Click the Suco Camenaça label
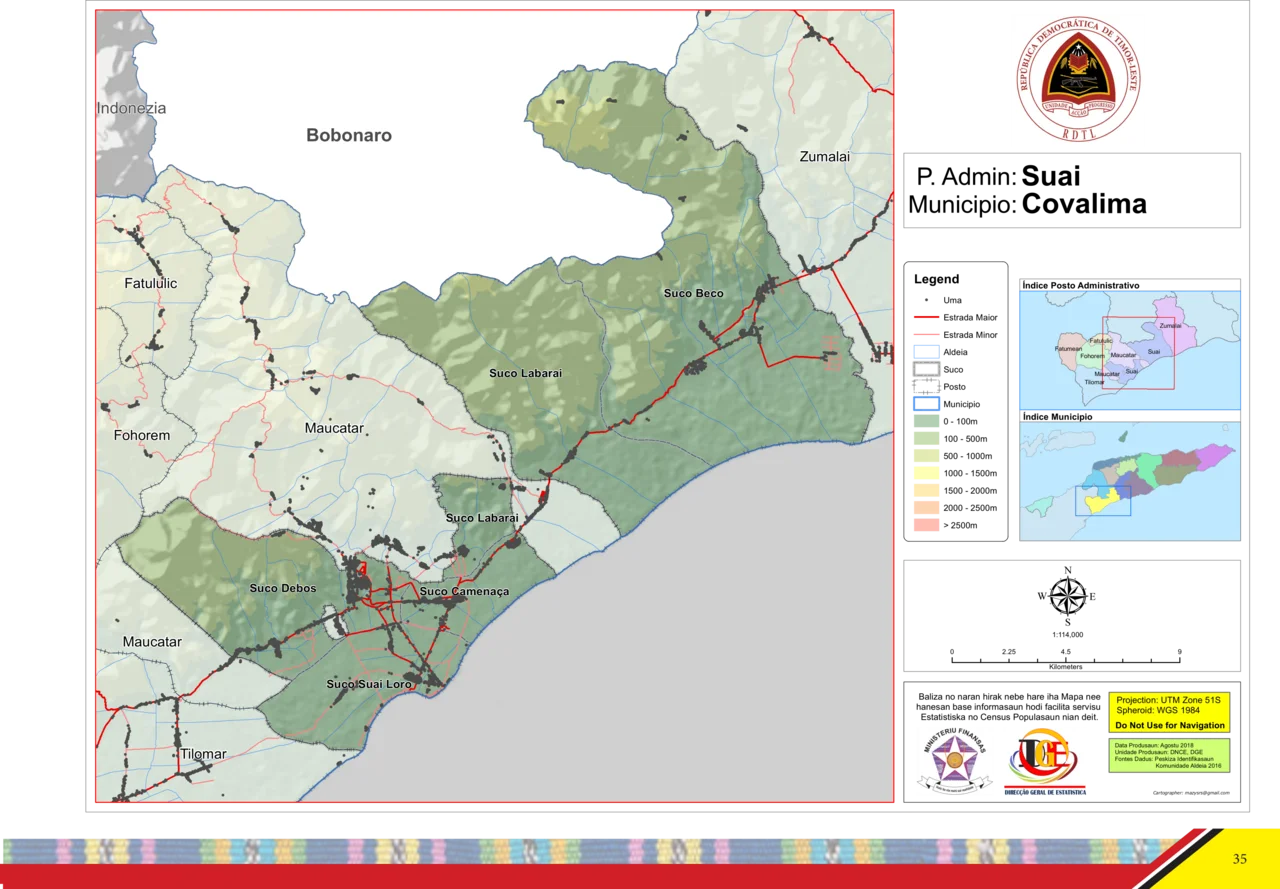Screen dimensions: 1280x889 click(x=464, y=591)
